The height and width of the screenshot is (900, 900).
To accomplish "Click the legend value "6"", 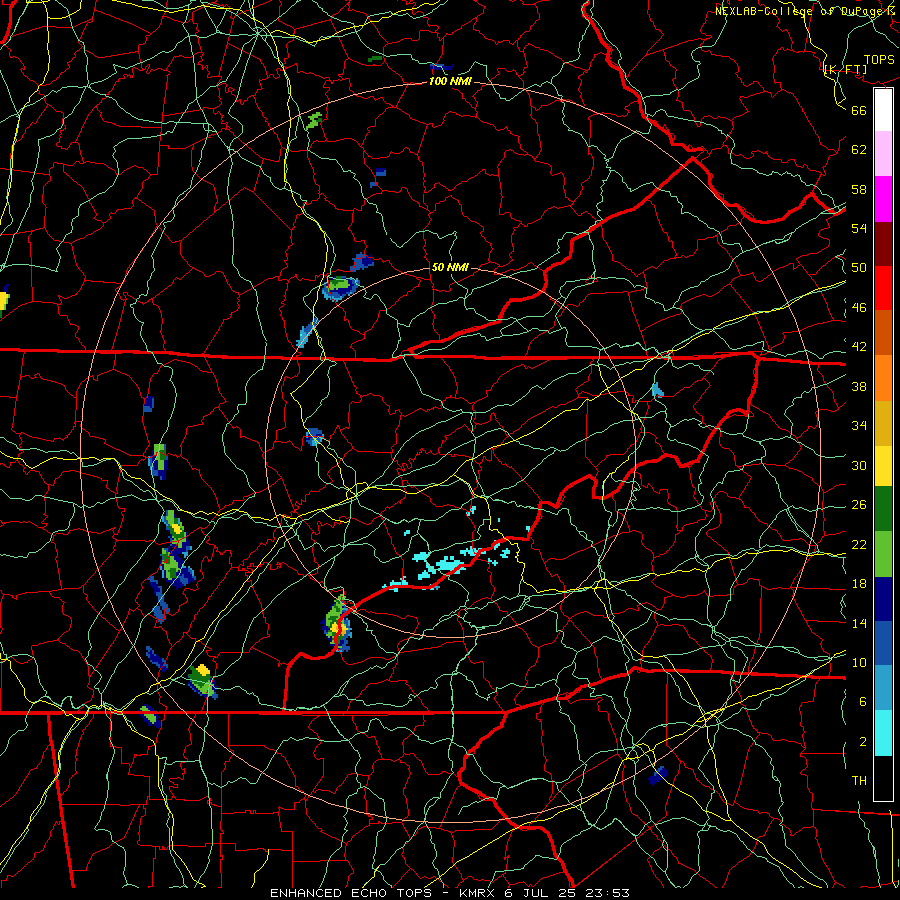I will [863, 701].
